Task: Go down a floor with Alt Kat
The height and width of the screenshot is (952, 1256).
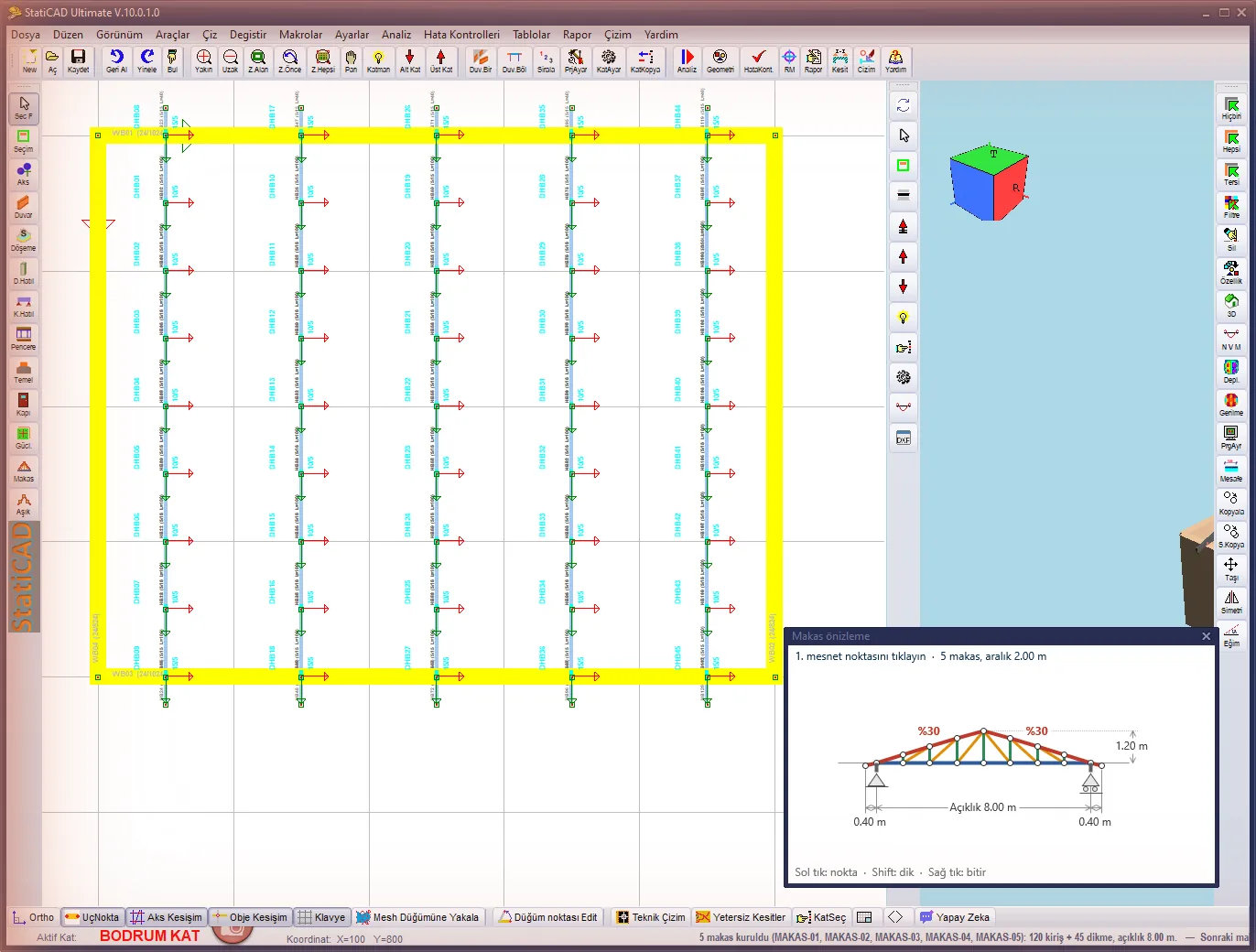Action: pos(410,61)
